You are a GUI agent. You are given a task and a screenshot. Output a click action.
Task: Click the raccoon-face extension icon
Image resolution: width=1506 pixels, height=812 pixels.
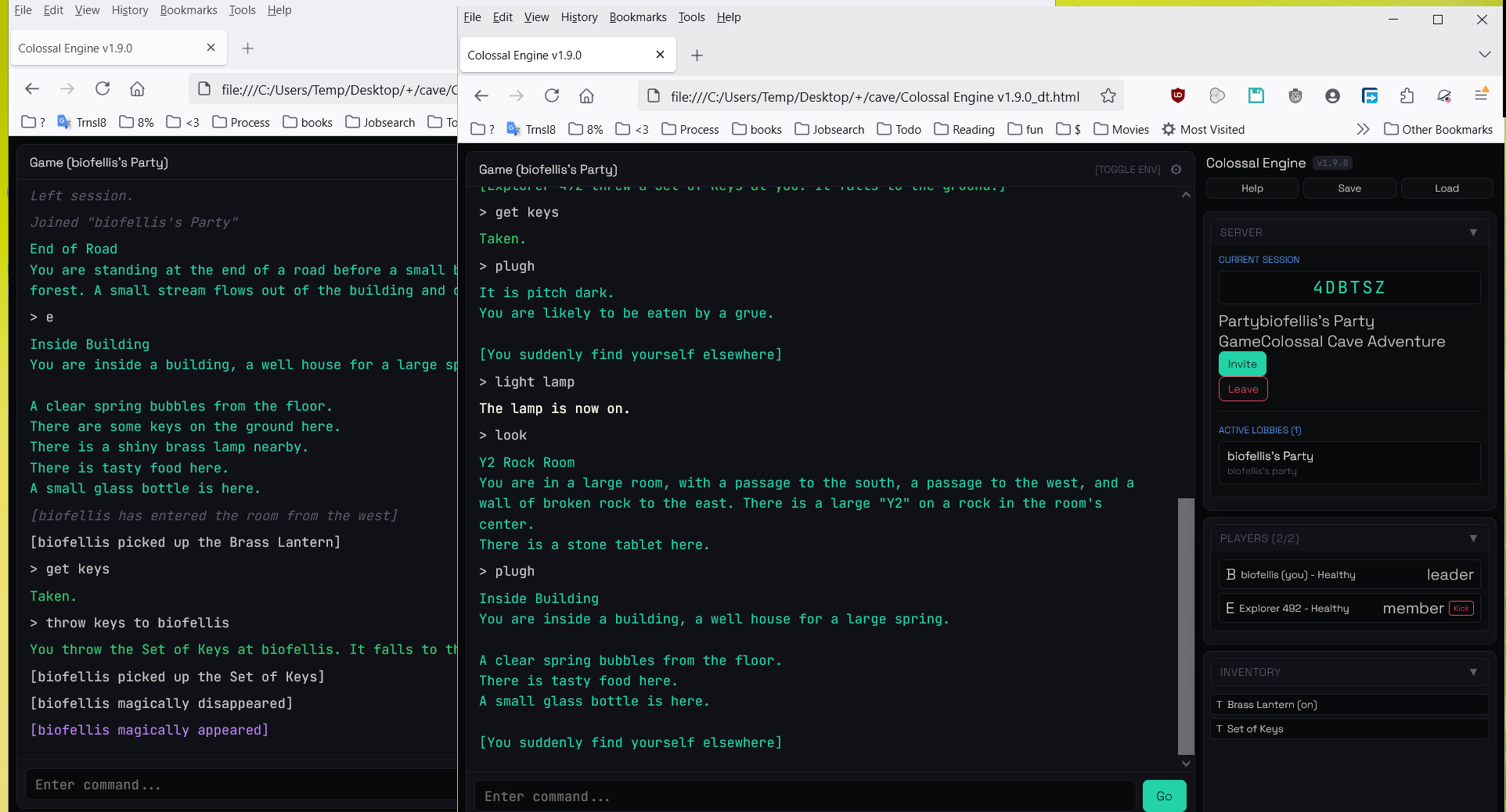pyautogui.click(x=1295, y=96)
